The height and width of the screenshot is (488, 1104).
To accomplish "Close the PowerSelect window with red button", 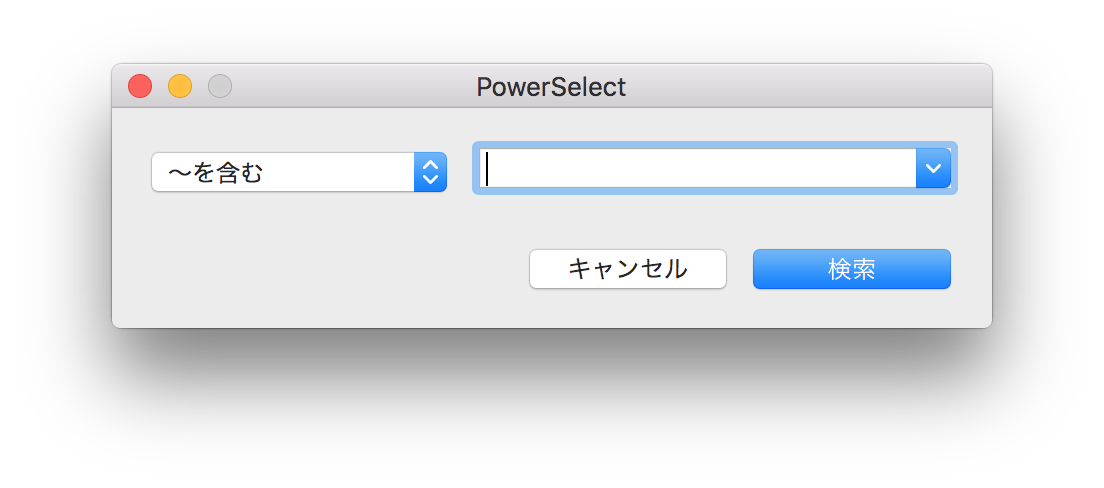I will pos(140,87).
